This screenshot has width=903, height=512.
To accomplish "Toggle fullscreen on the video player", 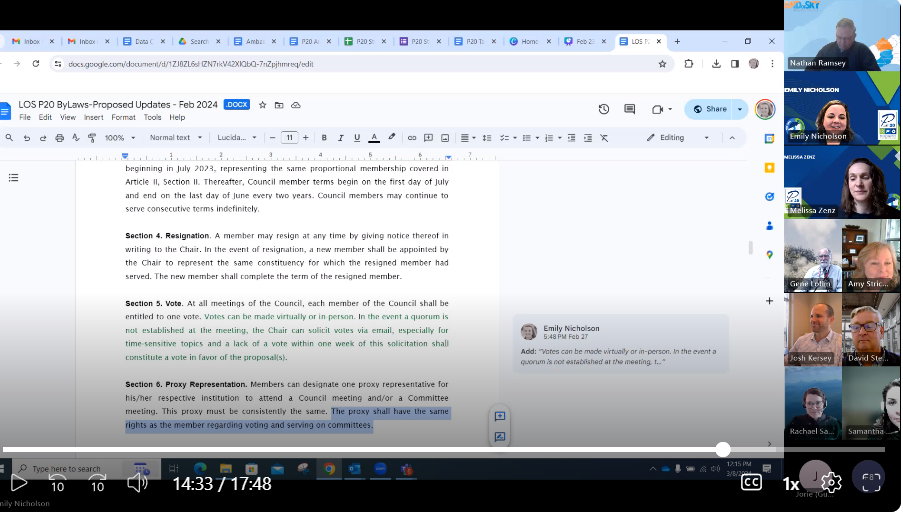I will tap(871, 483).
